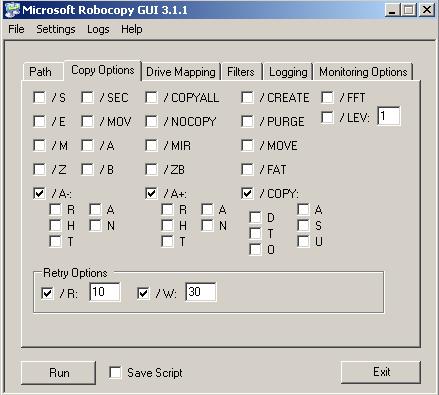Go to the Logging tab
This screenshot has height=395, width=439.
288,72
